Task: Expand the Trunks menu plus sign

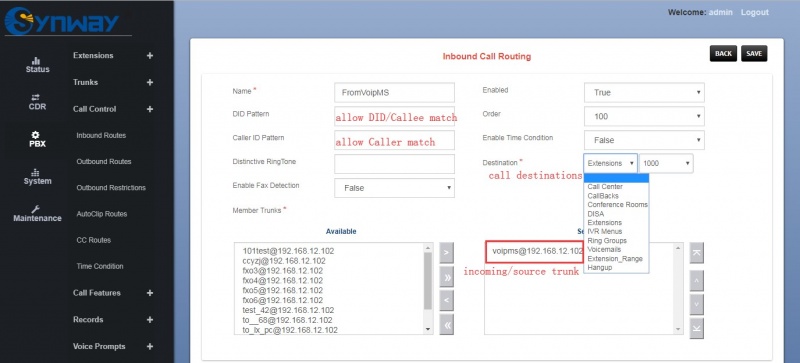Action: coord(149,82)
